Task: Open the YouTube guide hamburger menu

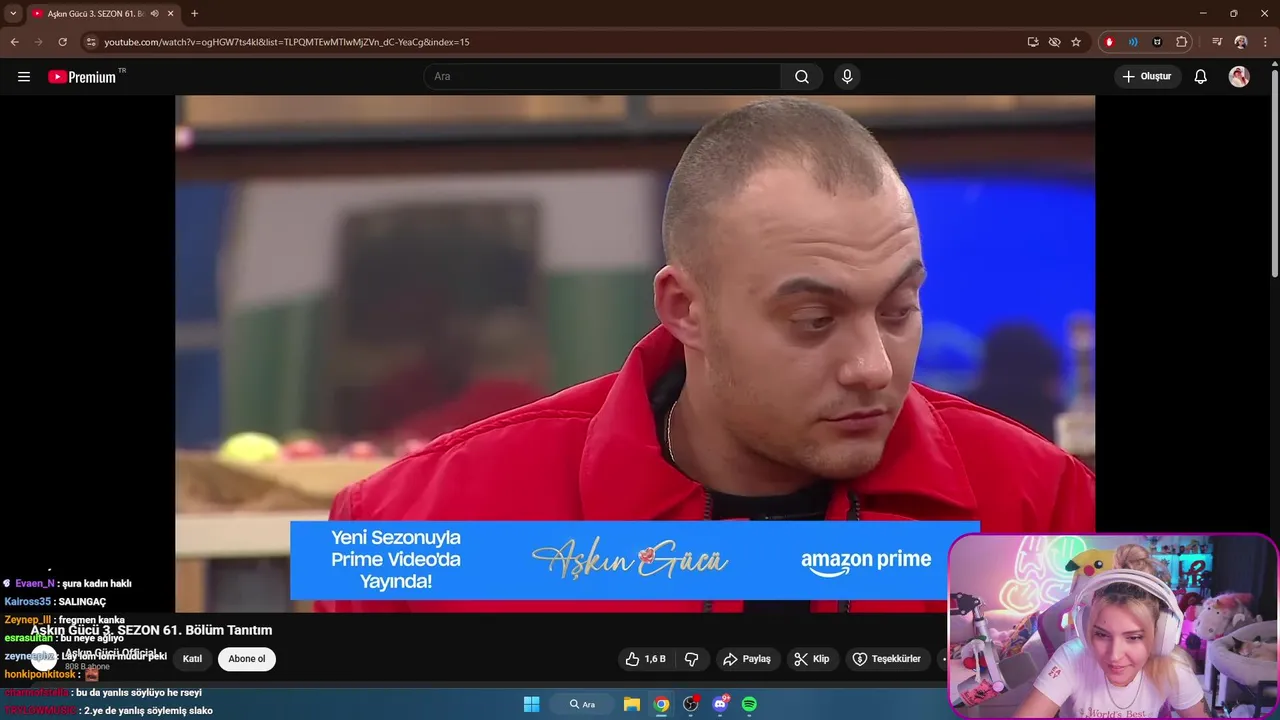Action: [x=24, y=77]
